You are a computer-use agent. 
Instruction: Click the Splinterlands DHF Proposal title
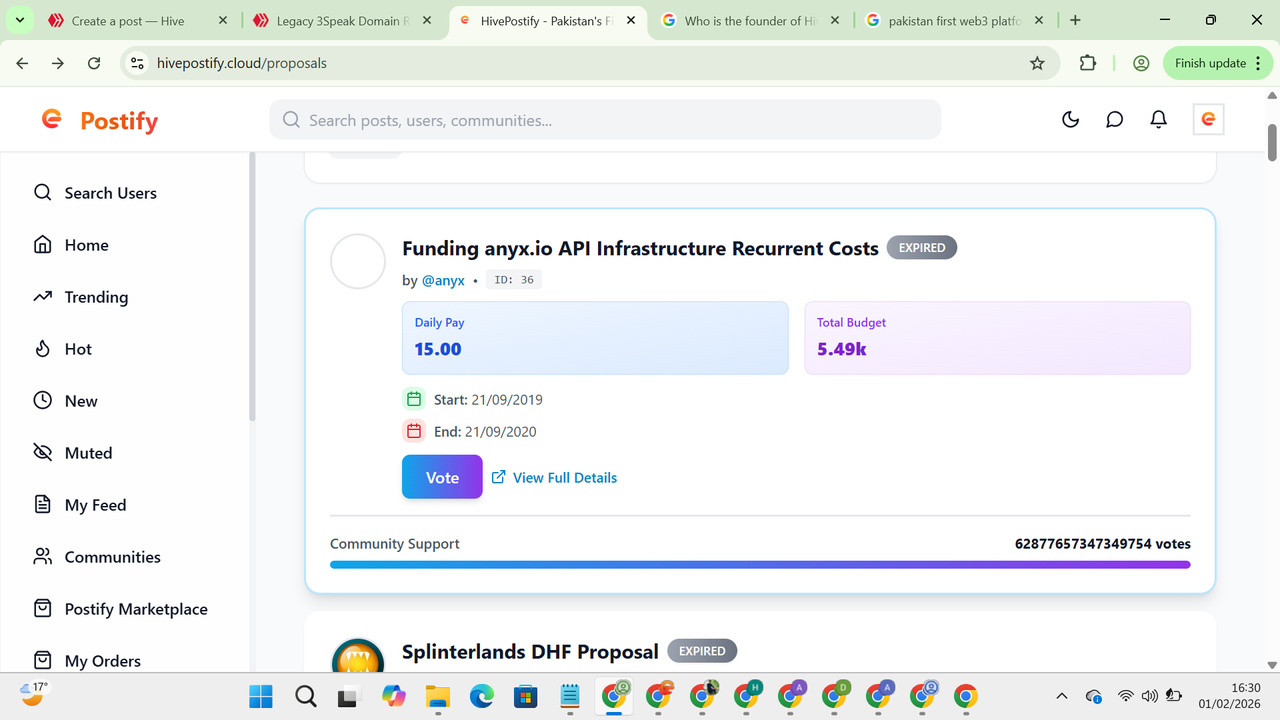coord(530,651)
